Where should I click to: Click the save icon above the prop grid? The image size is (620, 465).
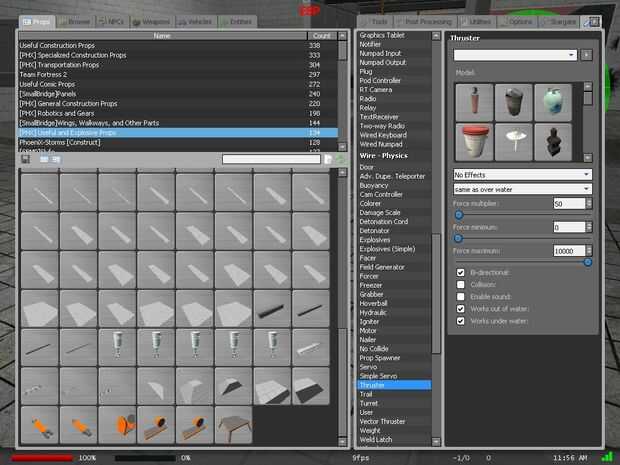[25, 159]
